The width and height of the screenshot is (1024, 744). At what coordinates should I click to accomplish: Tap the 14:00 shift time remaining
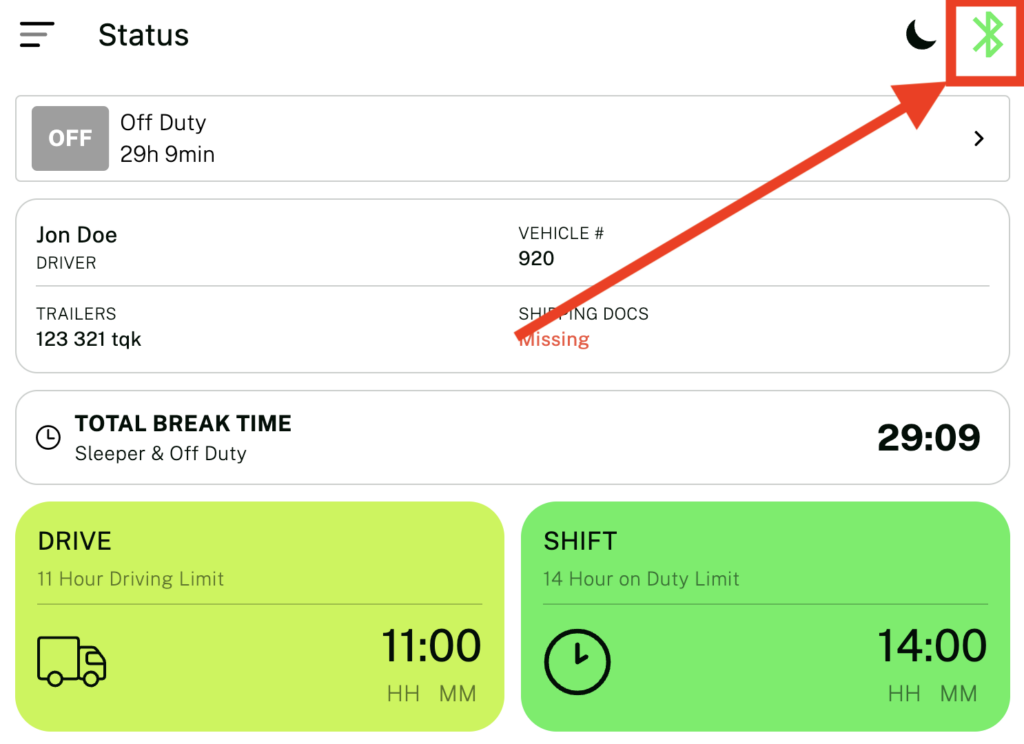932,646
